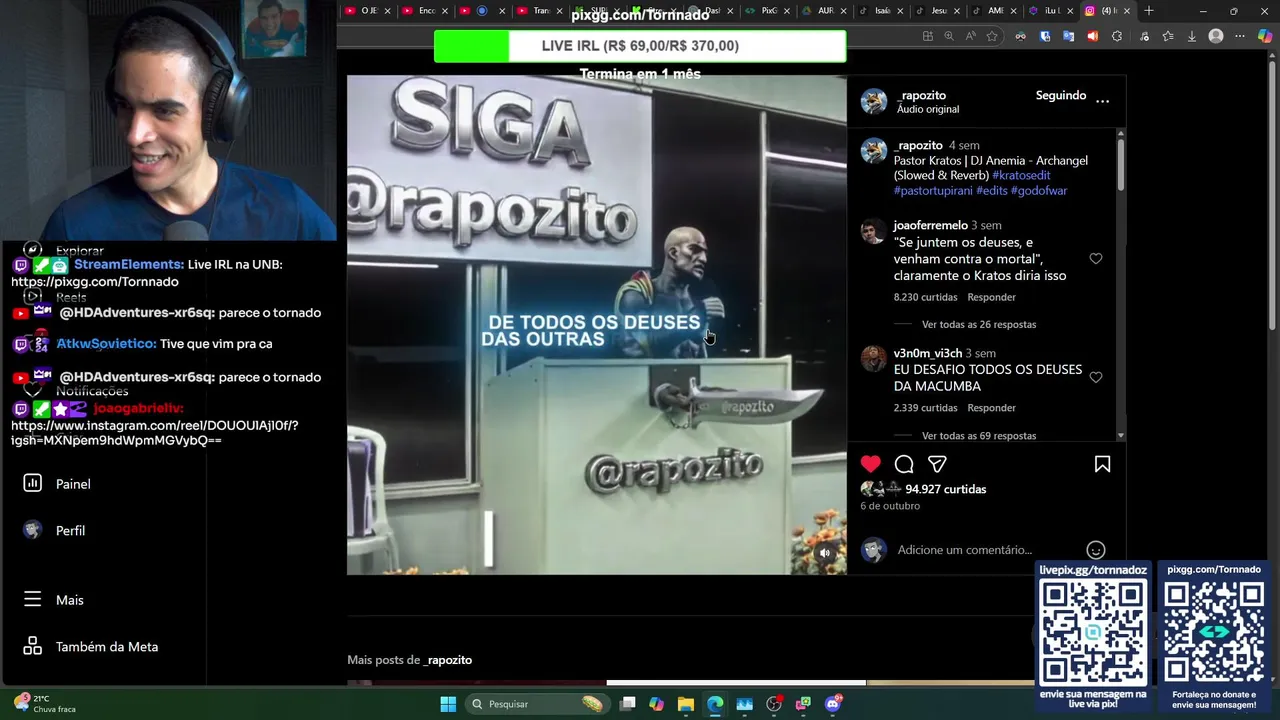Image resolution: width=1280 pixels, height=720 pixels.
Task: Open the Mais hamburger menu
Action: [x=32, y=599]
